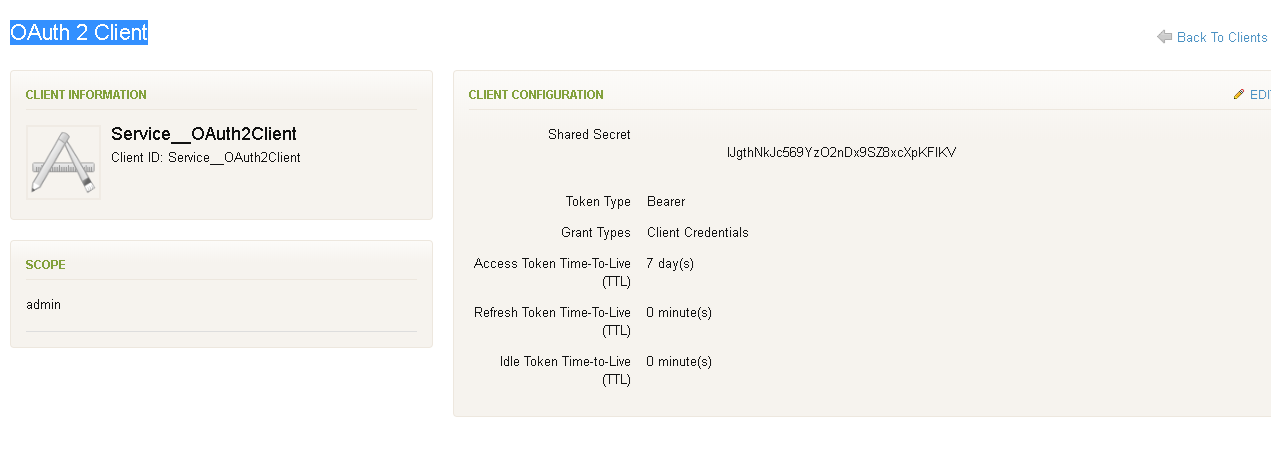Click the Client Configuration section header
1271x453 pixels.
pos(536,95)
